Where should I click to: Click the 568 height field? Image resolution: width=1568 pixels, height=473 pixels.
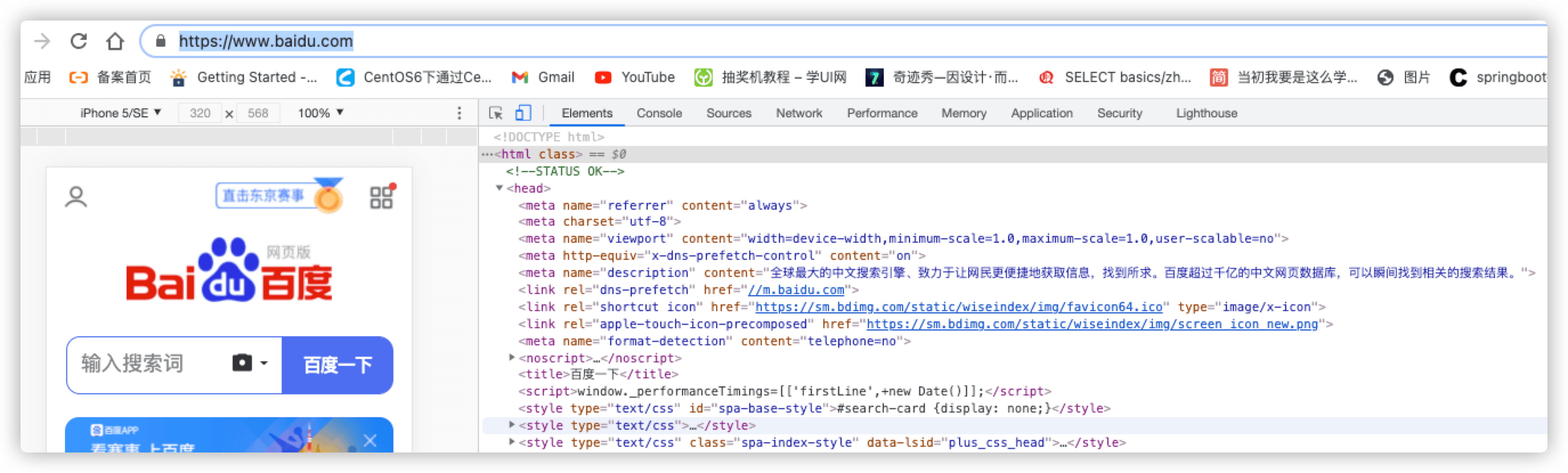[x=258, y=113]
